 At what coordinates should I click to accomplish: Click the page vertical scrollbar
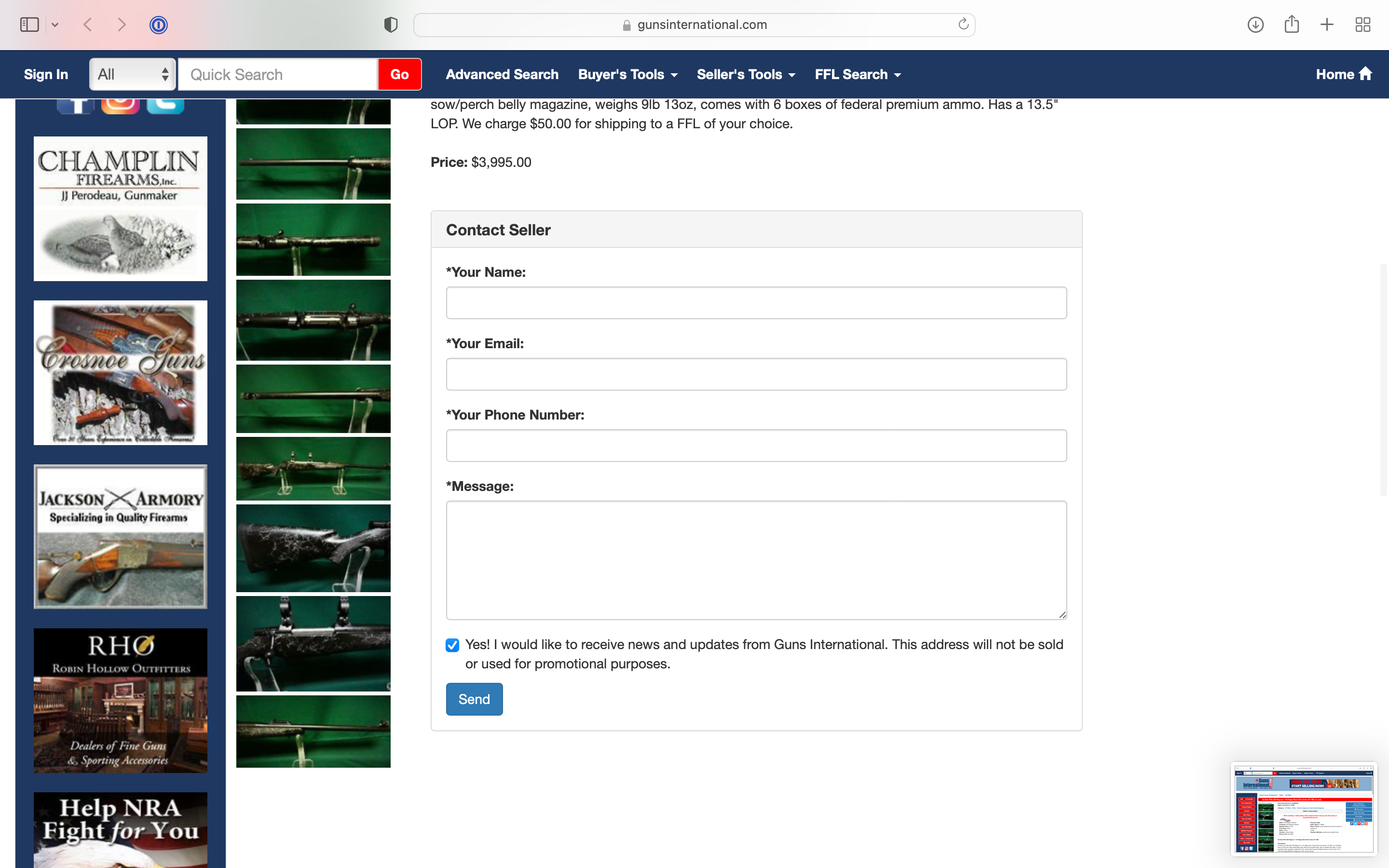point(1383,379)
